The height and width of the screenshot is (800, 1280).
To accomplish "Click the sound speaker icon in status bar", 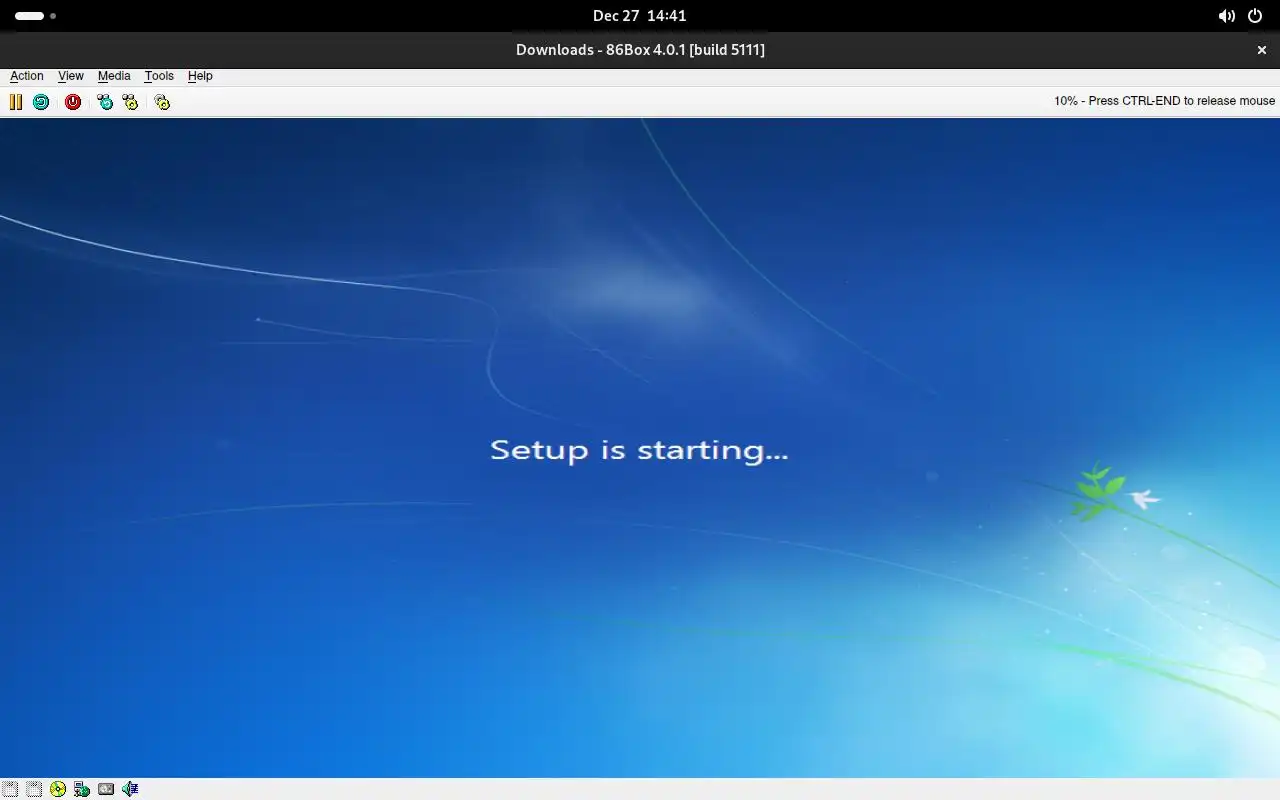I will tap(130, 789).
